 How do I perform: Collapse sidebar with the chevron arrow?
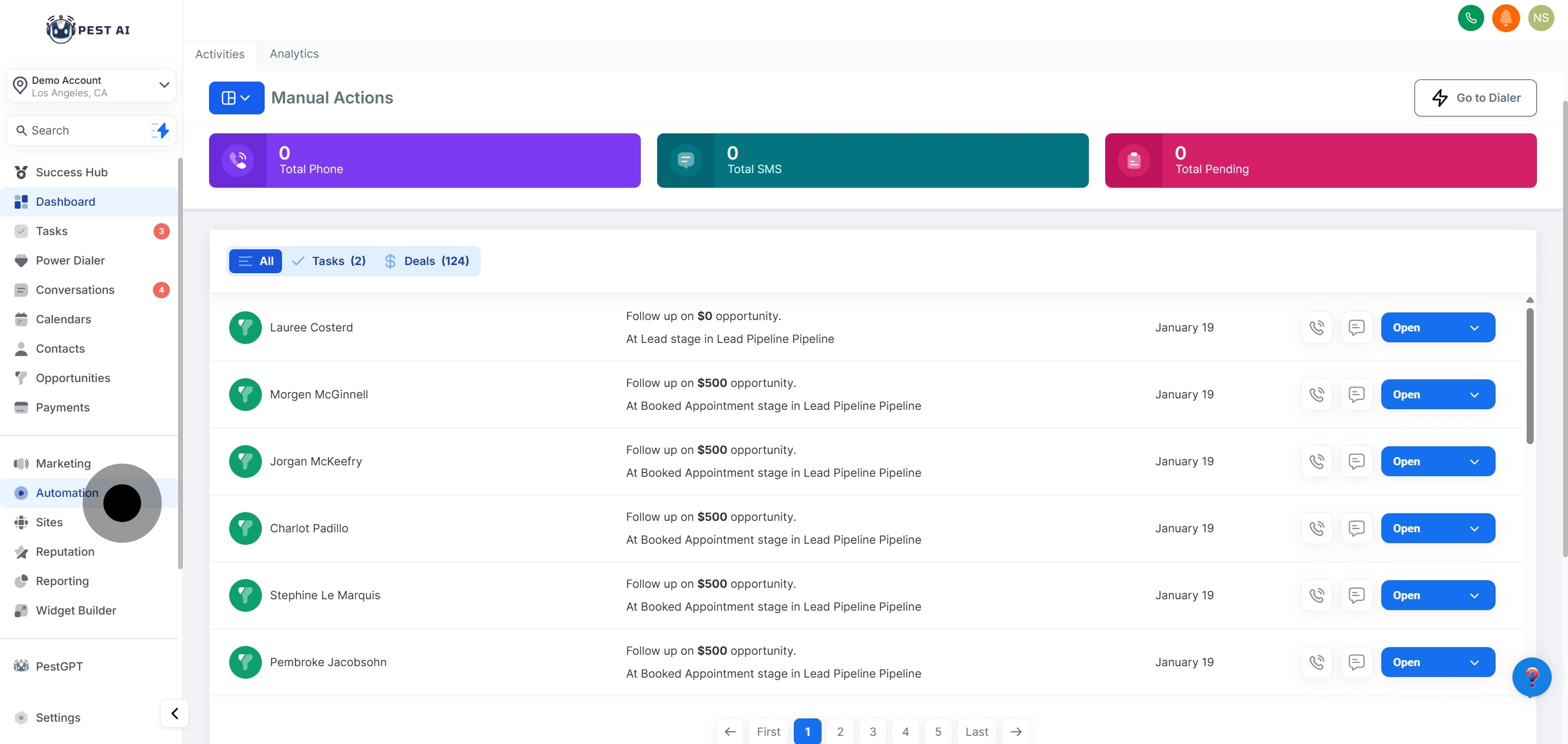click(x=175, y=713)
